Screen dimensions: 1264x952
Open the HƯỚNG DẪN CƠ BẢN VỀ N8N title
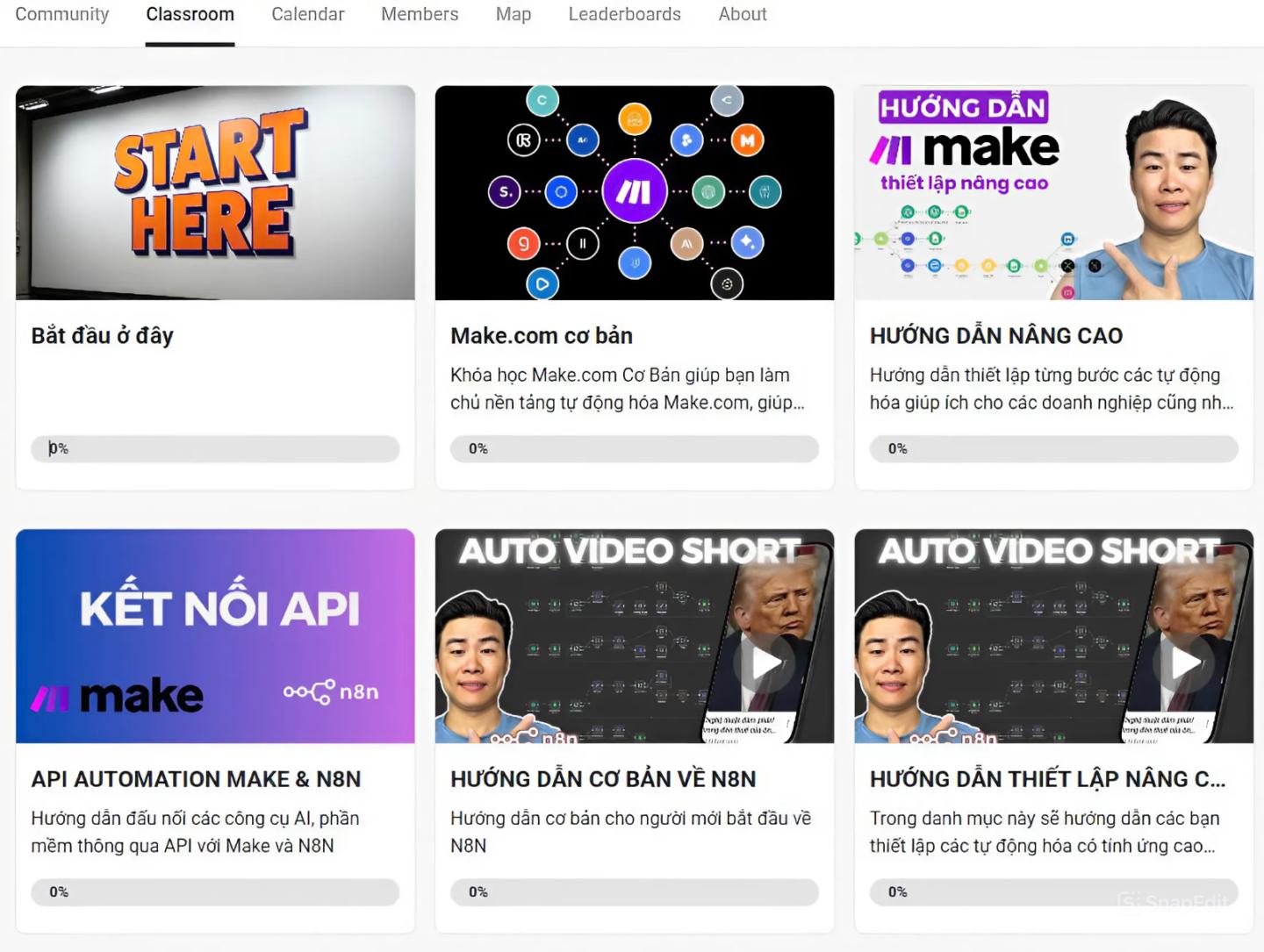point(603,779)
